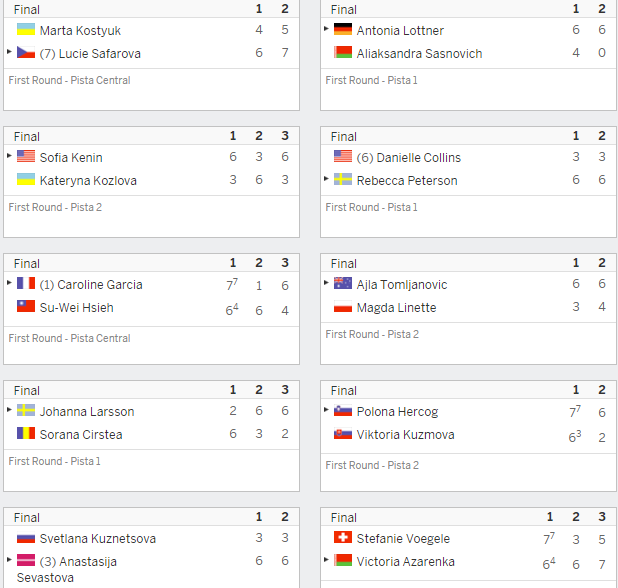Click the Swedish flag next to Rebecca Peterson
Image resolution: width=618 pixels, height=588 pixels.
click(x=343, y=179)
